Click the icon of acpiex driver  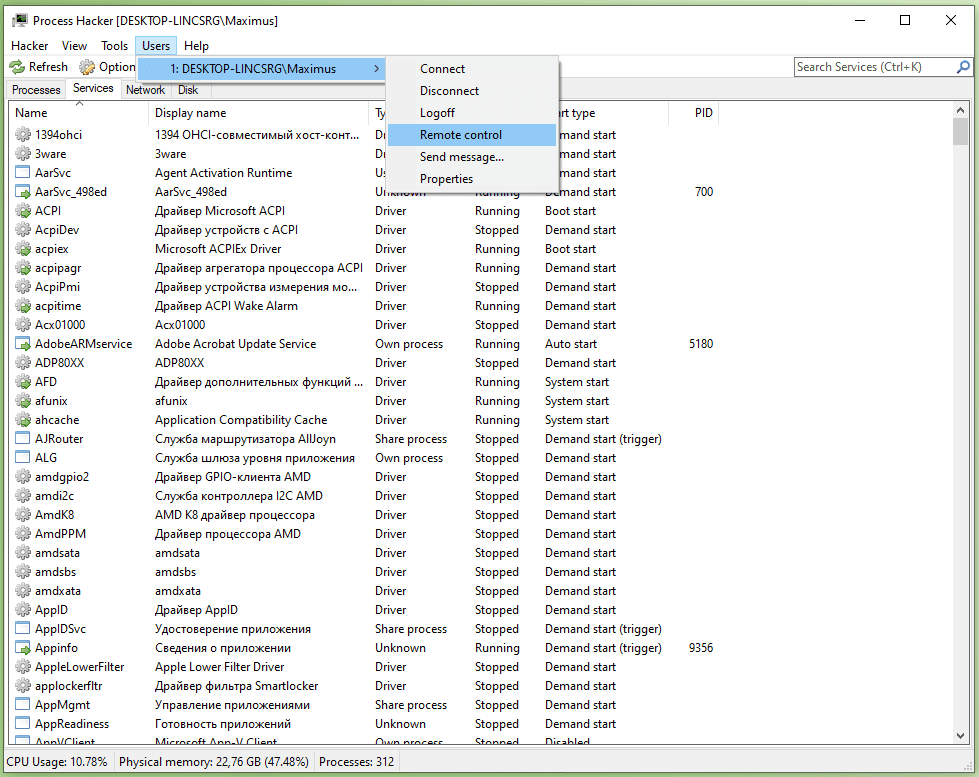[23, 249]
